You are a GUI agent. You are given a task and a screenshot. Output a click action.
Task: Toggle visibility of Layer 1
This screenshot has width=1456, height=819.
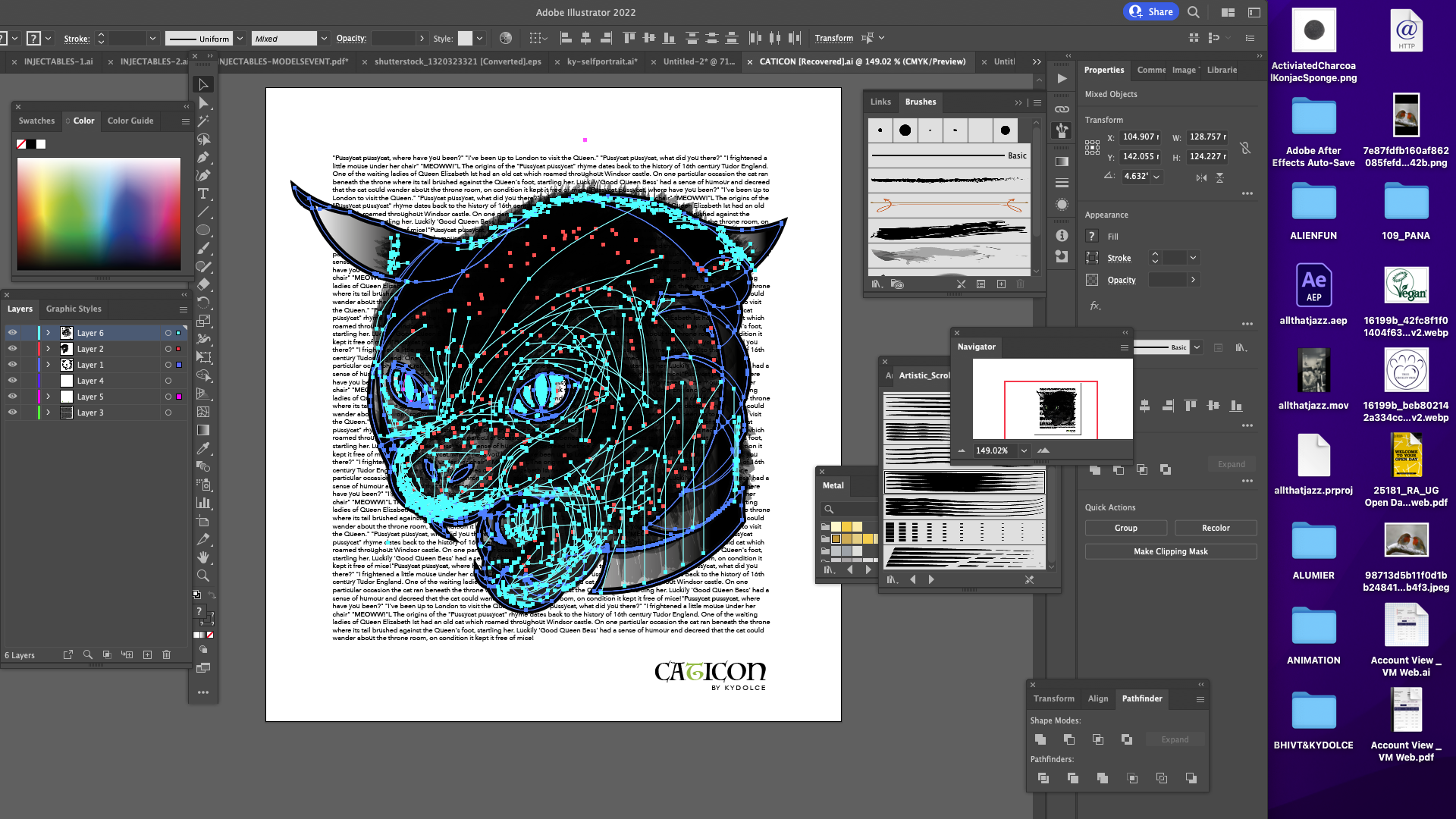(x=12, y=365)
